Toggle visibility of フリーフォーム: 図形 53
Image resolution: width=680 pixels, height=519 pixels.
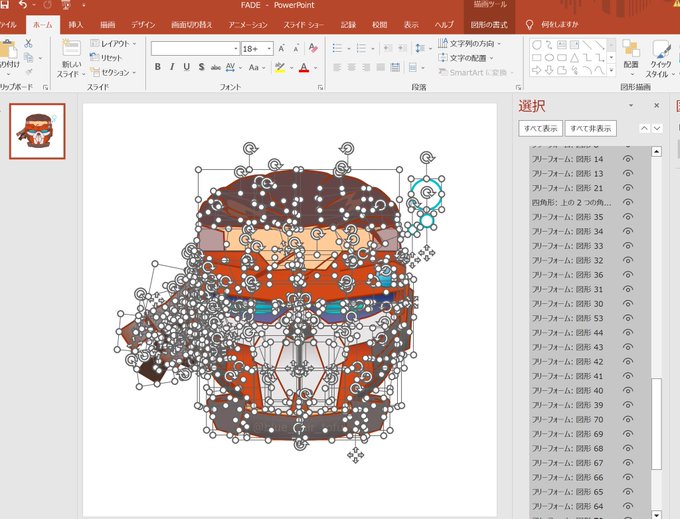(x=628, y=318)
